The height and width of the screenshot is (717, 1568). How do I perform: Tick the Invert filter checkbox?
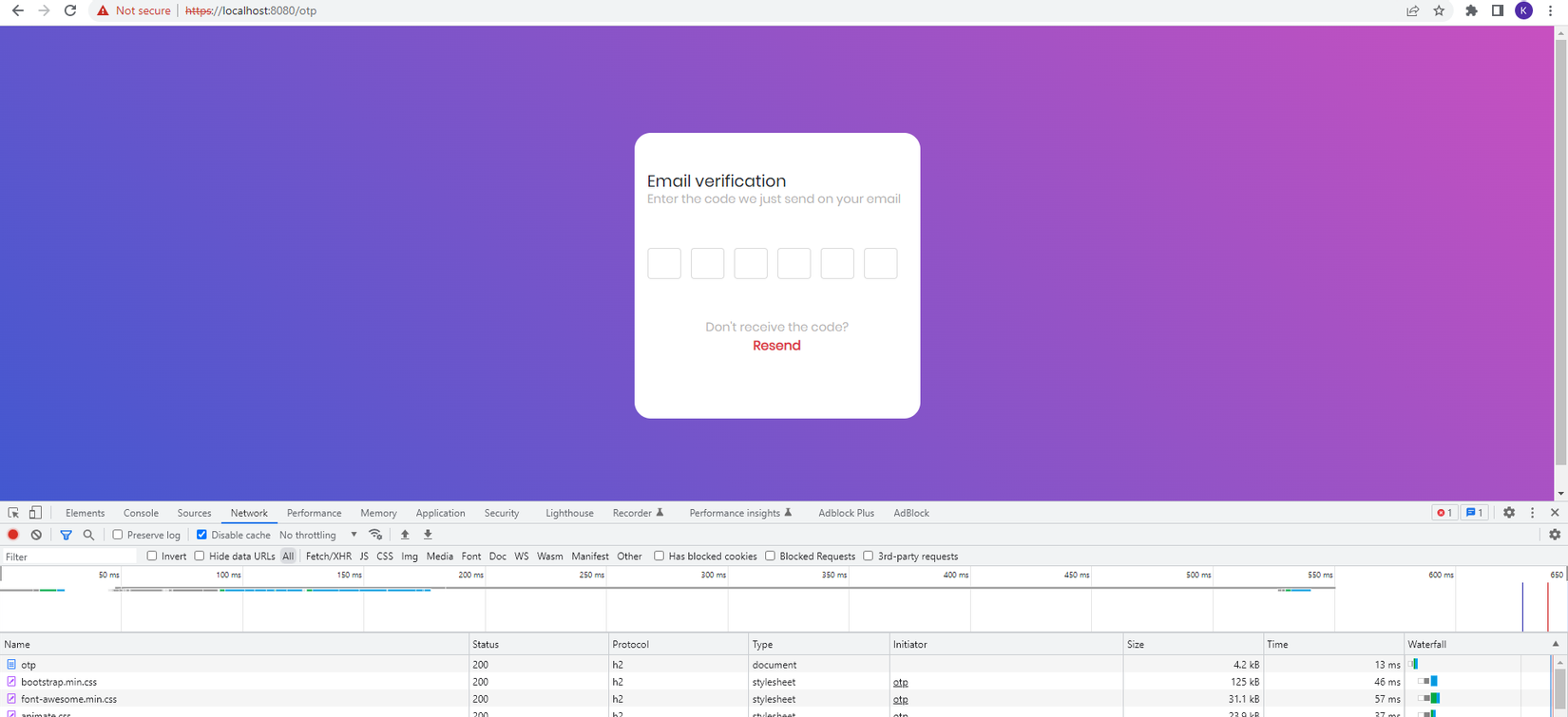pyautogui.click(x=152, y=557)
